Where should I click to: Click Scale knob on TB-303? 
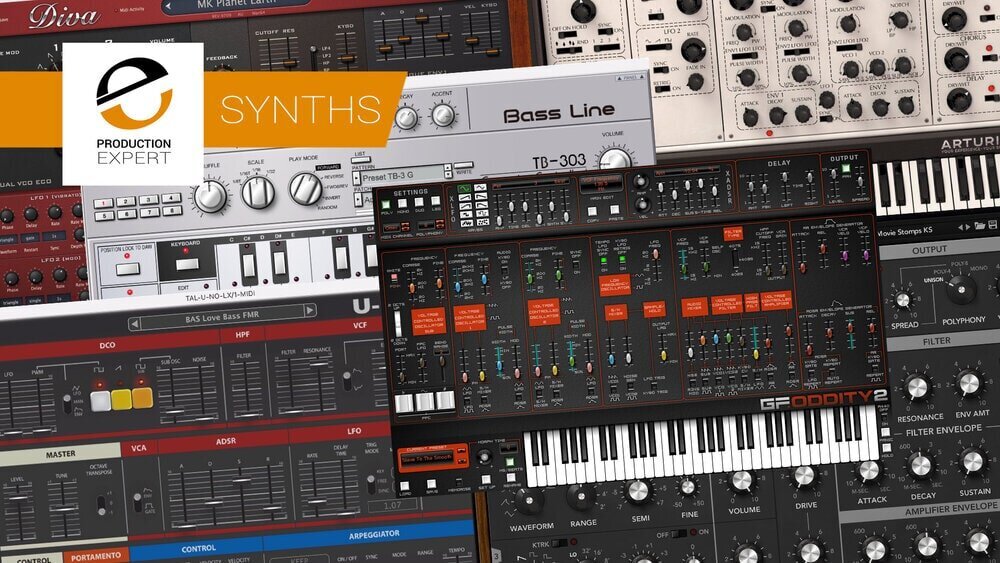(x=258, y=193)
